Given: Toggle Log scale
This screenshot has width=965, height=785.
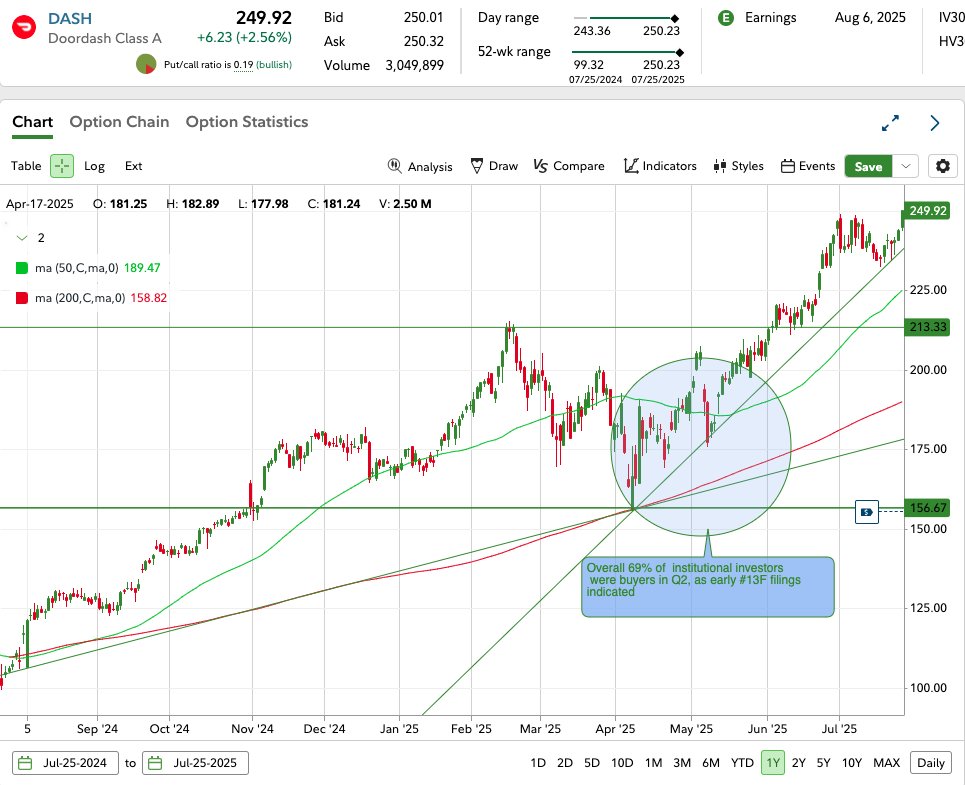Looking at the screenshot, I should 94,166.
